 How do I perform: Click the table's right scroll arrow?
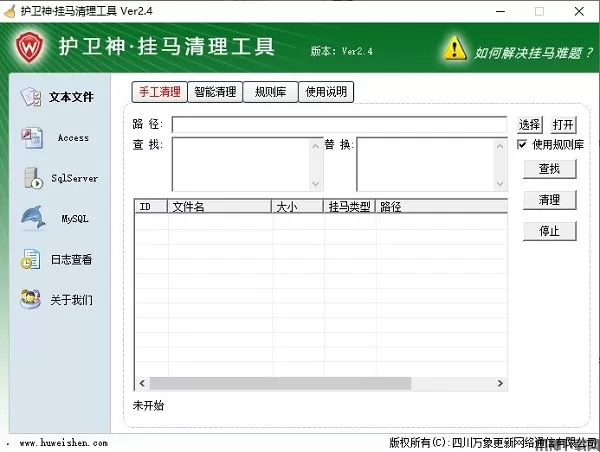500,383
